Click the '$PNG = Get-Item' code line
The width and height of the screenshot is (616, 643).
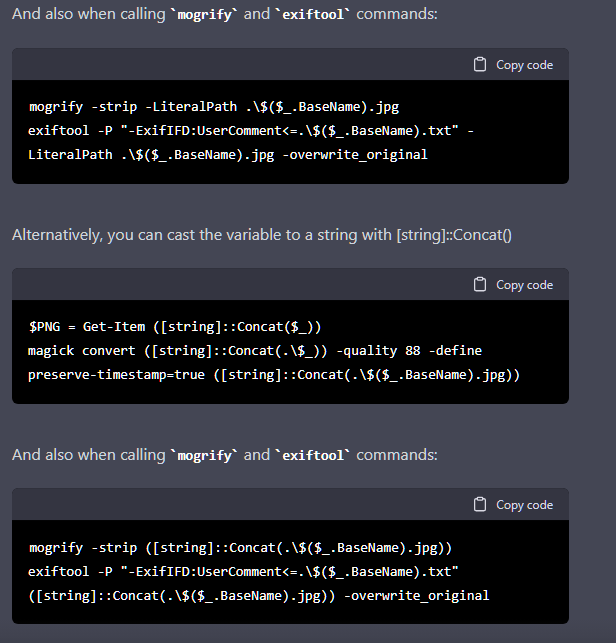(175, 327)
